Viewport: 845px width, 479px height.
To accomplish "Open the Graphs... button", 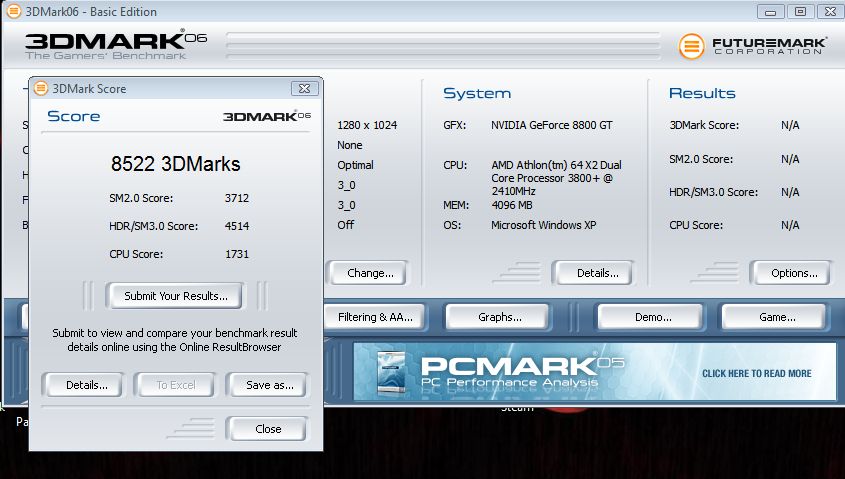I will (x=499, y=317).
